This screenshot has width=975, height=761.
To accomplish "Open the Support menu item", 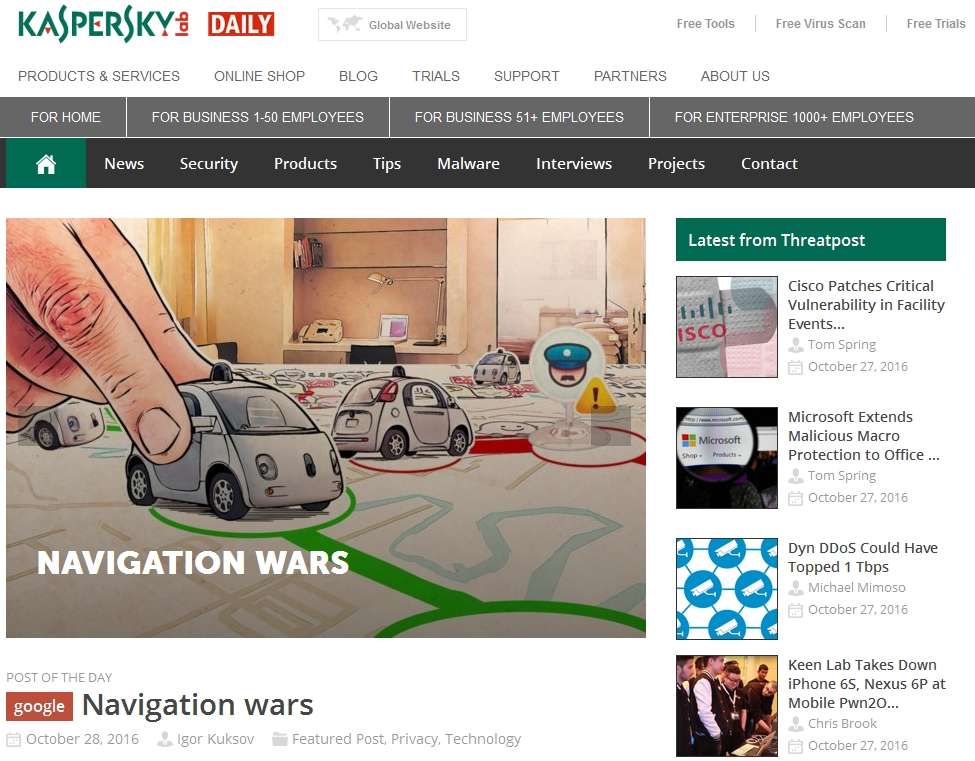I will click(x=527, y=76).
